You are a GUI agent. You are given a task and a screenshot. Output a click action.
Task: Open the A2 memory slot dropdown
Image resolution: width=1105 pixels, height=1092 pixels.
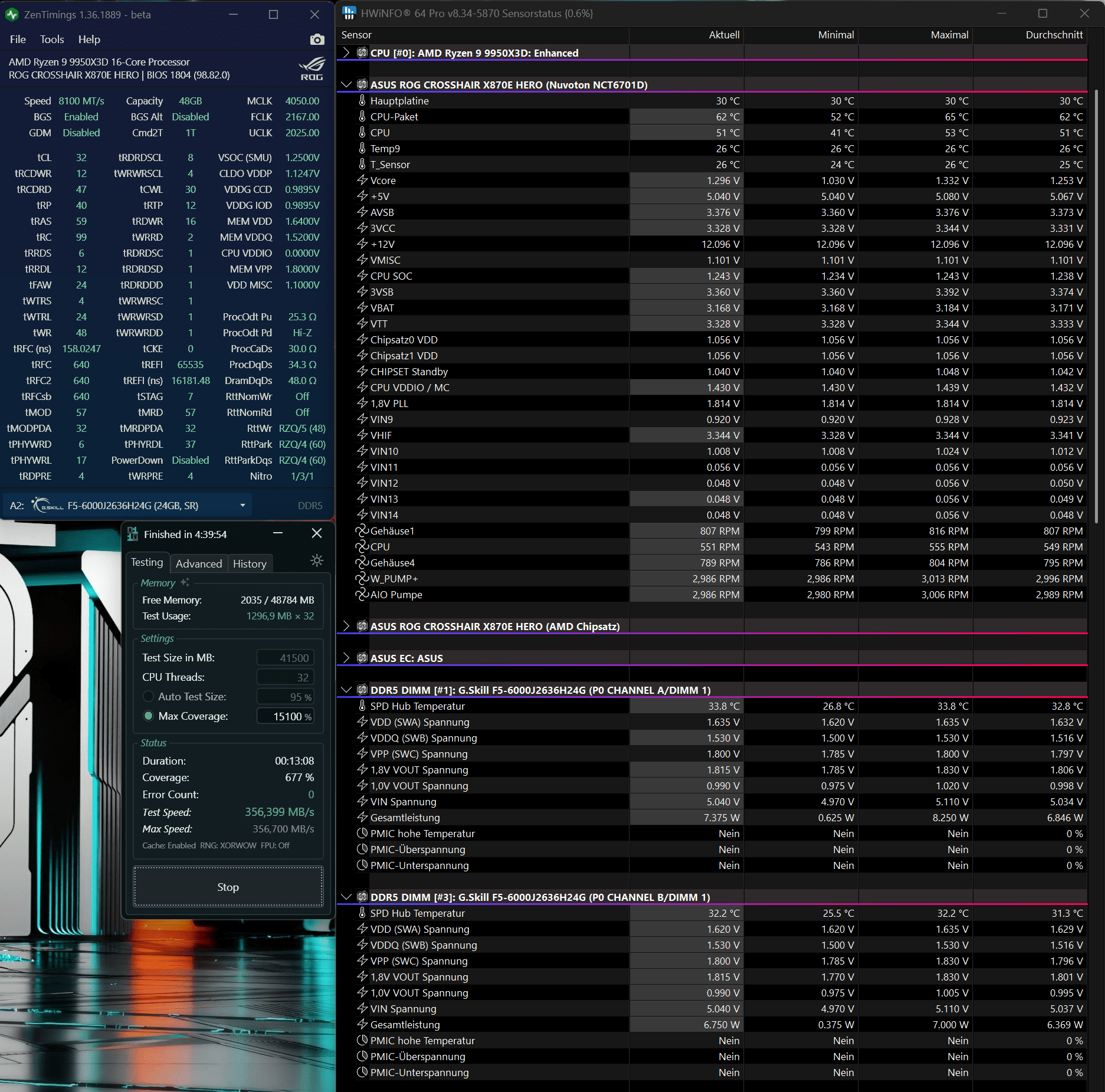pos(242,505)
